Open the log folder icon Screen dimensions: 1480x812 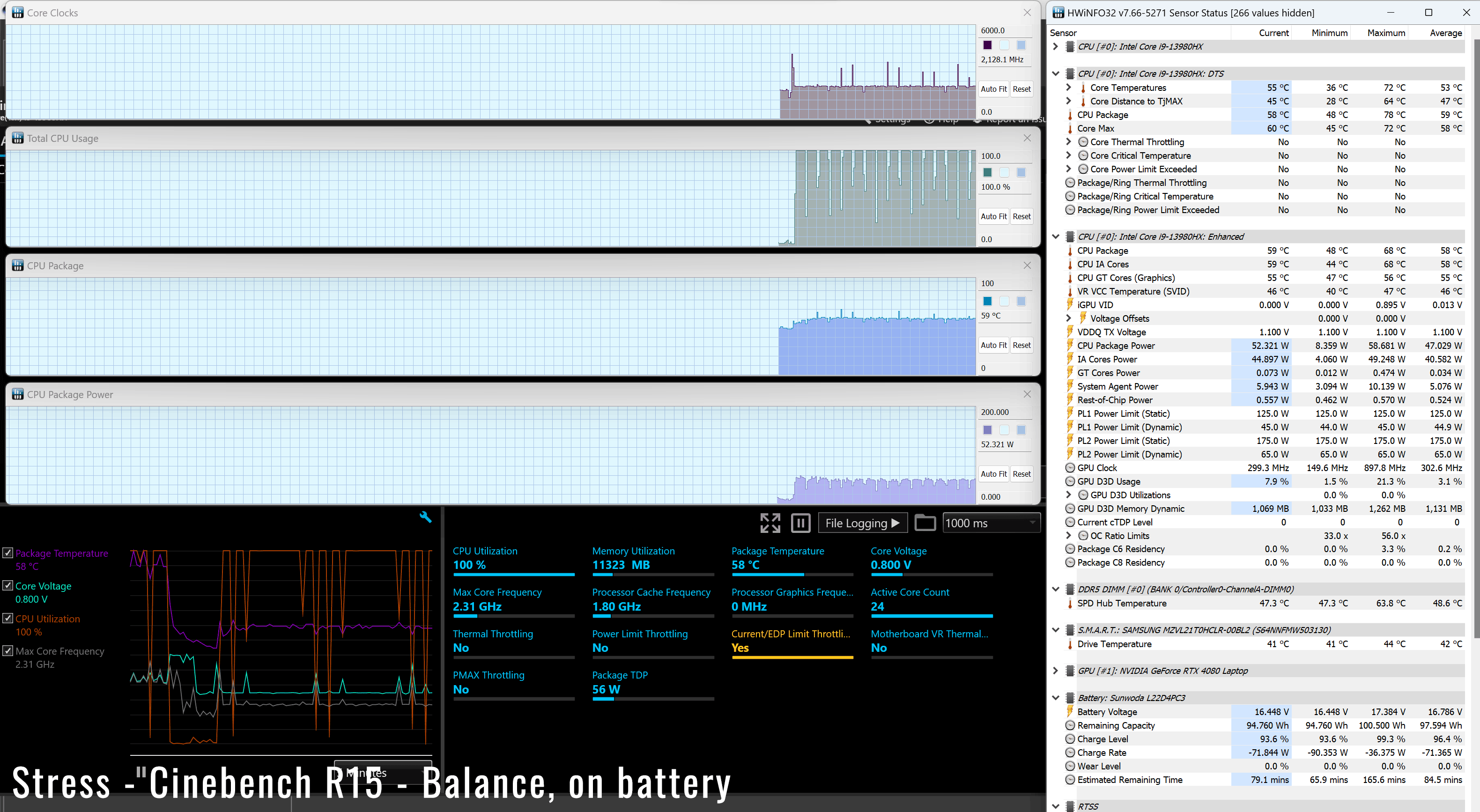(x=925, y=523)
